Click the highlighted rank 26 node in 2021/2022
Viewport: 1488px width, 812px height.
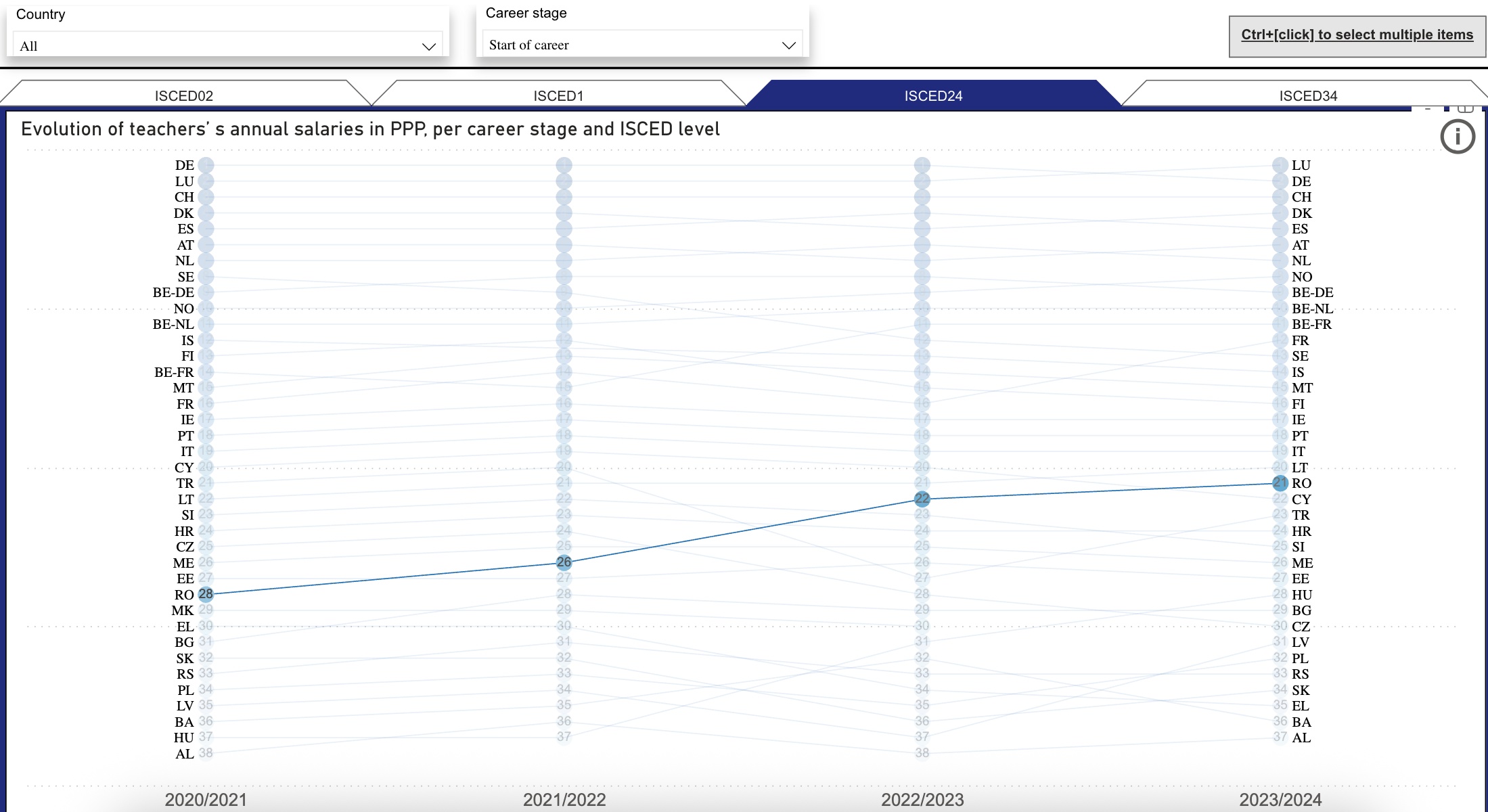(x=564, y=562)
